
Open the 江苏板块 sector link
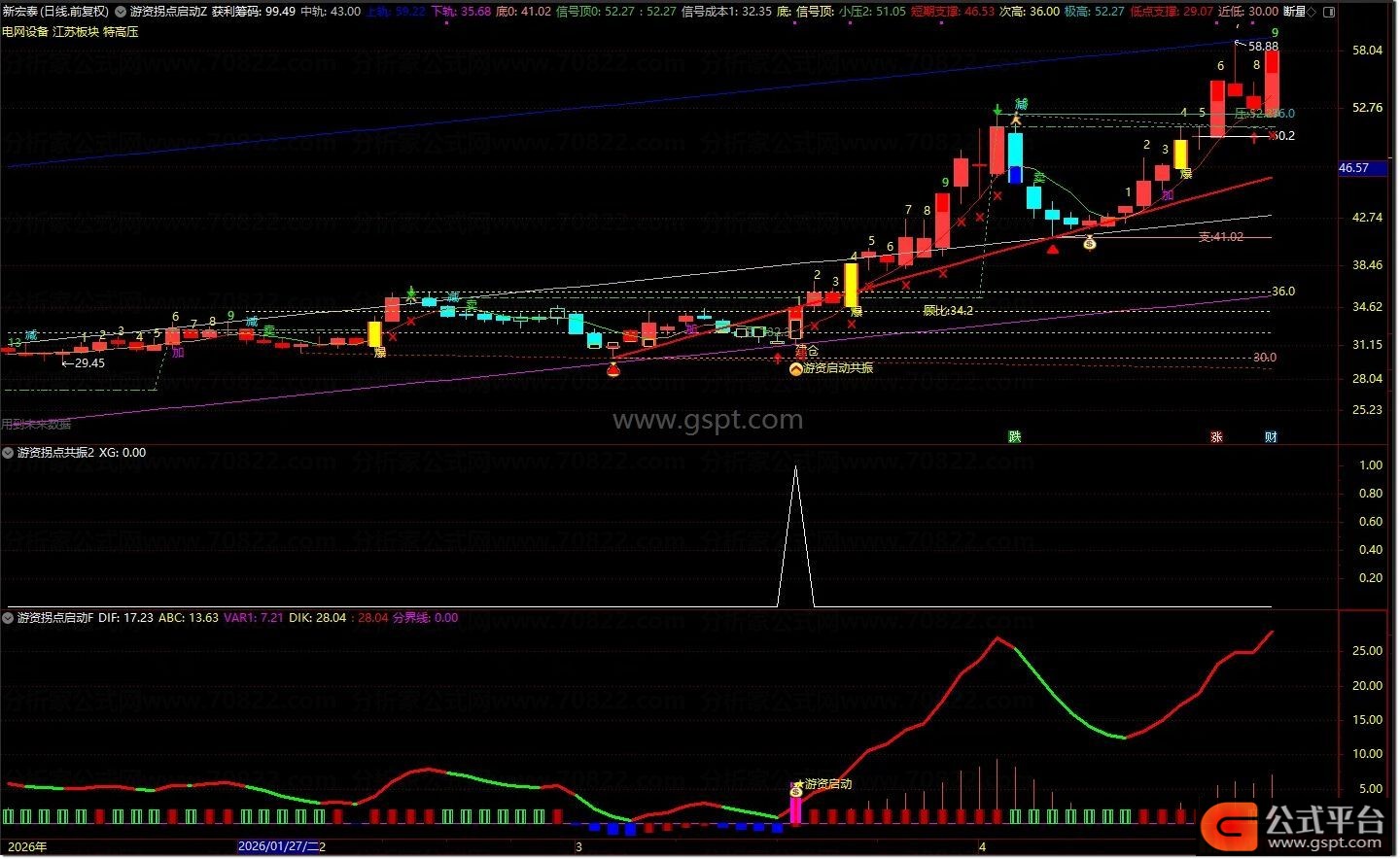(76, 31)
